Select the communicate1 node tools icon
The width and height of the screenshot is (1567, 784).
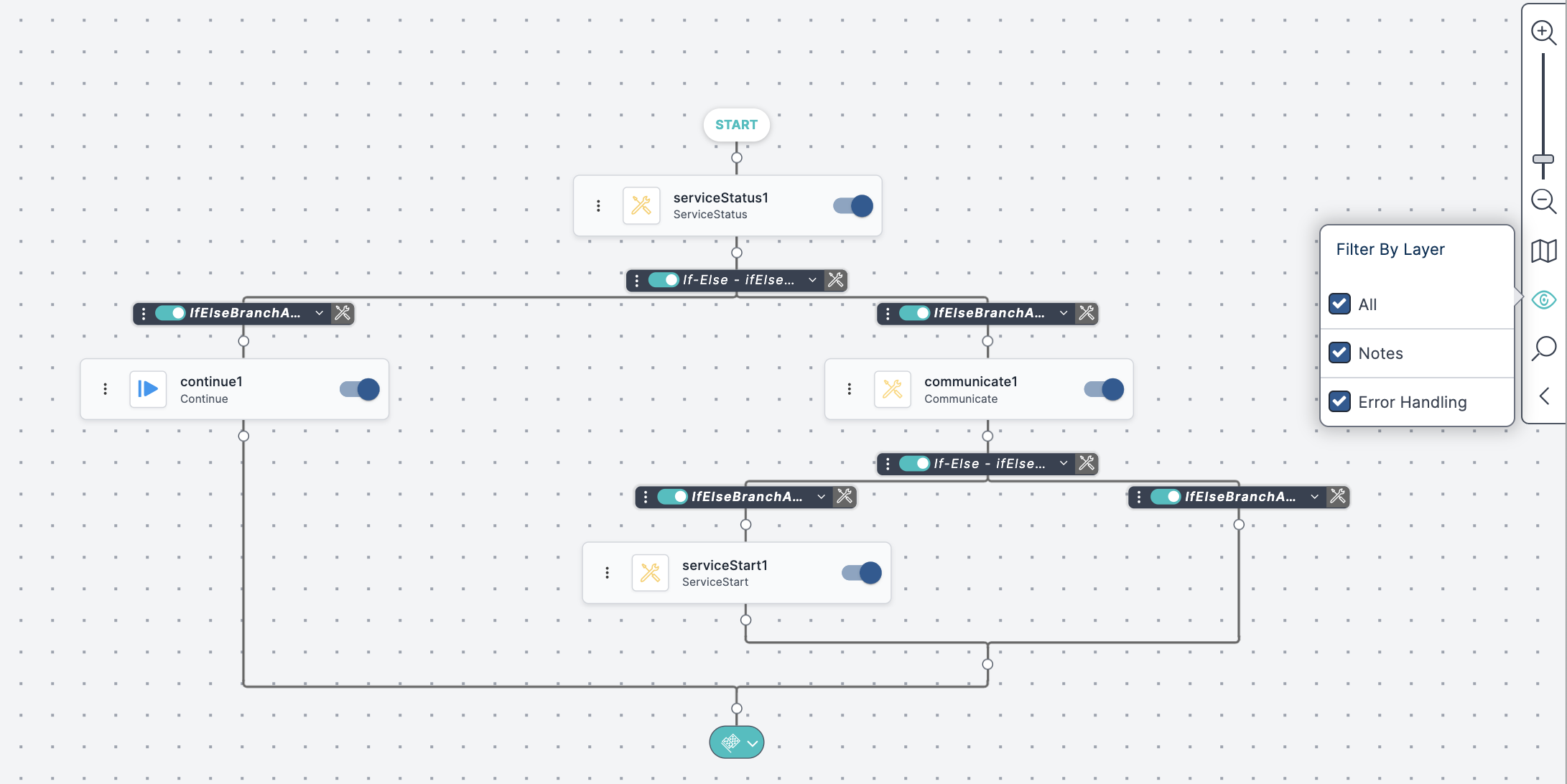point(892,388)
